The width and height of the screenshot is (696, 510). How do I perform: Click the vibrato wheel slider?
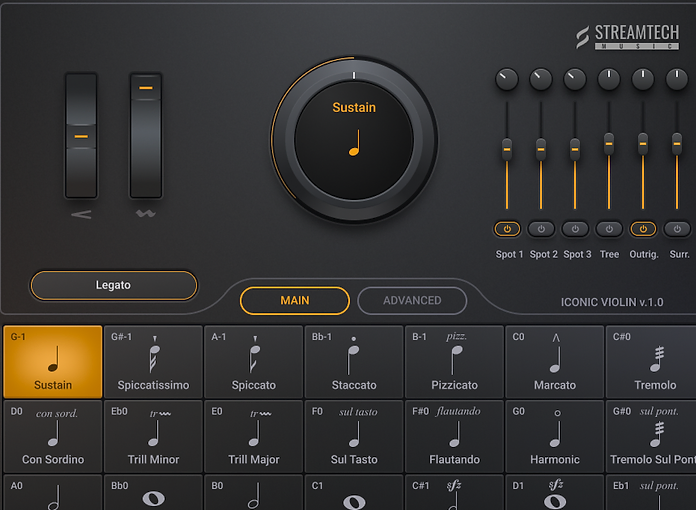[x=146, y=136]
